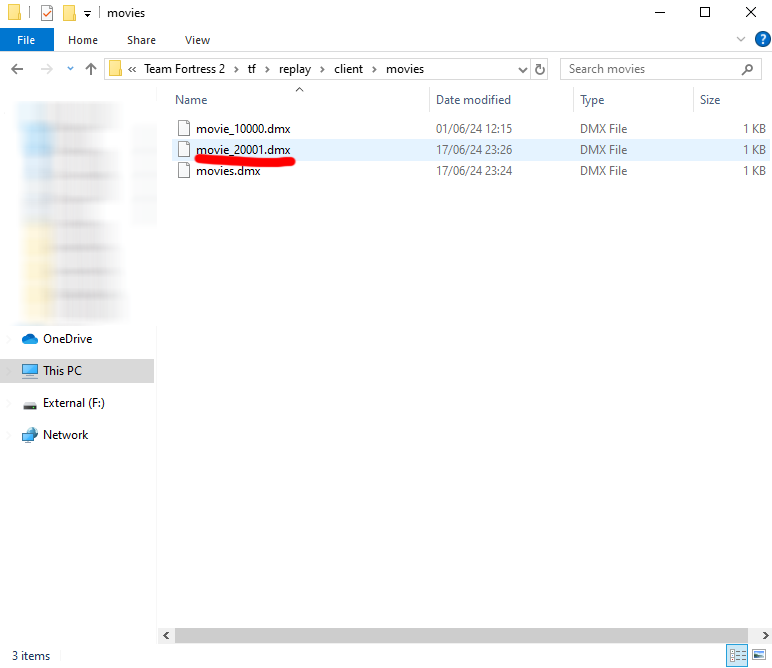The image size is (772, 668).
Task: Click the search magnifier icon
Action: pyautogui.click(x=747, y=69)
